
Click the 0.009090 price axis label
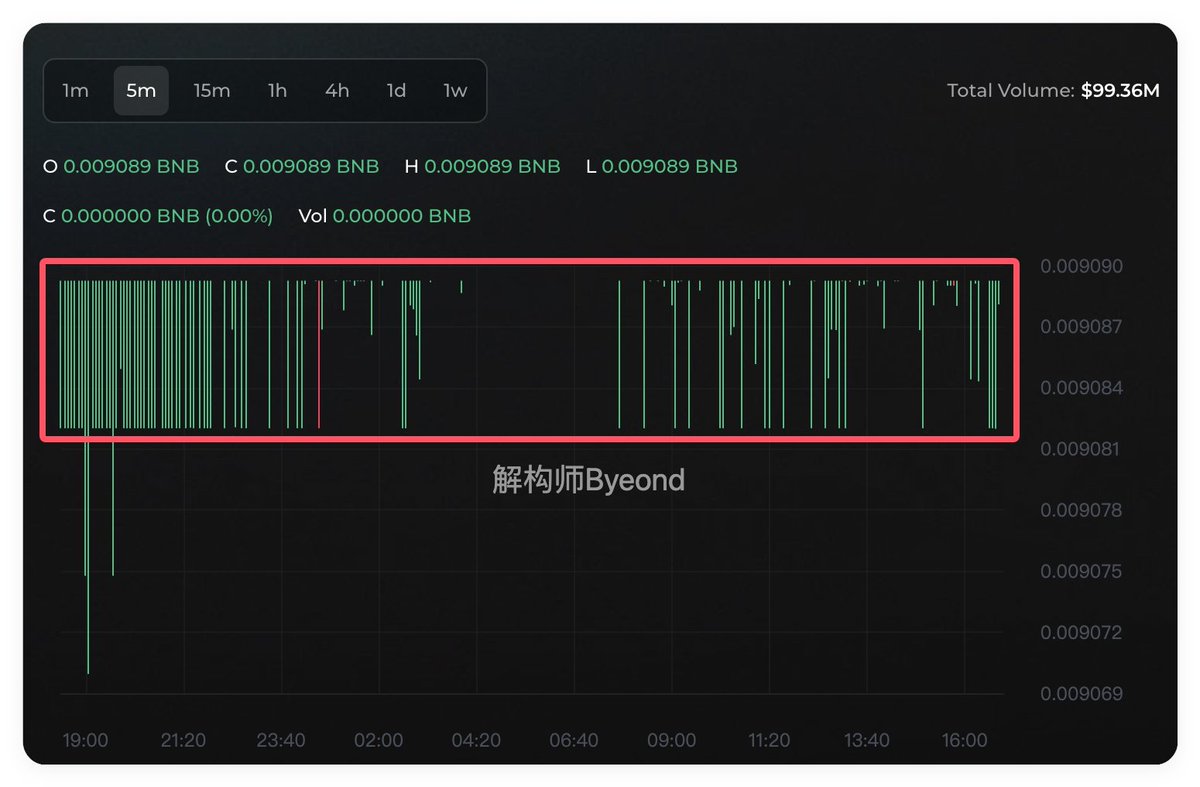[1081, 266]
